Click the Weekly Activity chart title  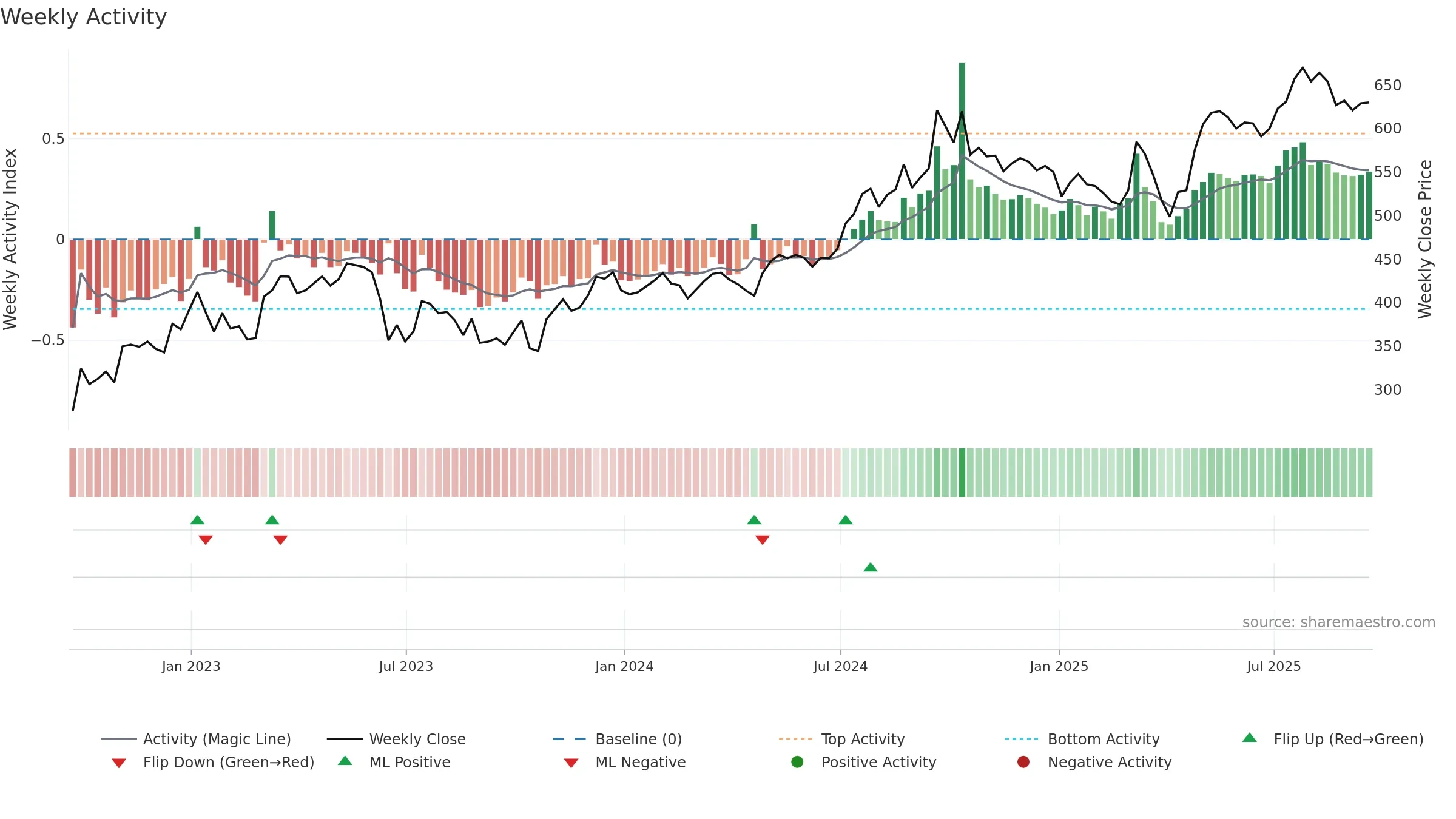coord(84,17)
